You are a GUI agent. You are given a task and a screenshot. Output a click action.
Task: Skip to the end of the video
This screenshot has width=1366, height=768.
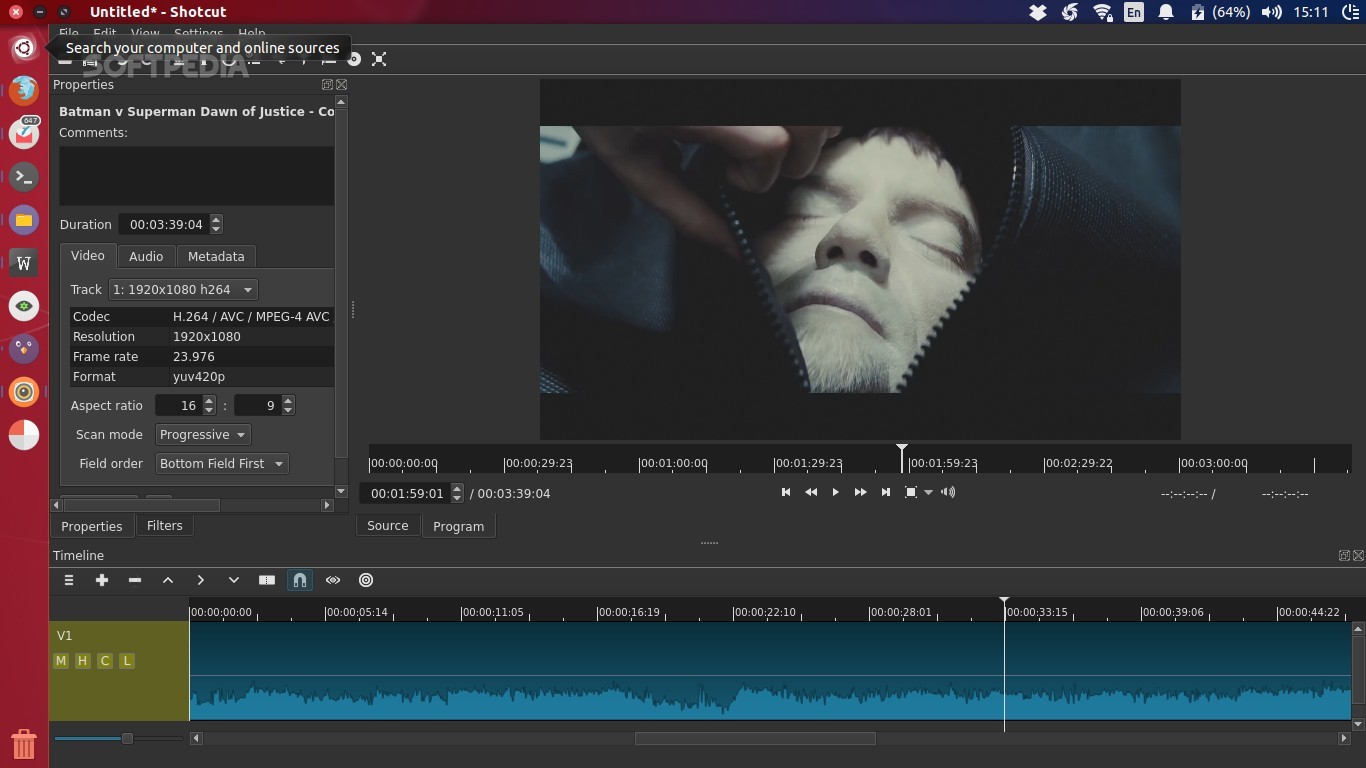pos(885,492)
